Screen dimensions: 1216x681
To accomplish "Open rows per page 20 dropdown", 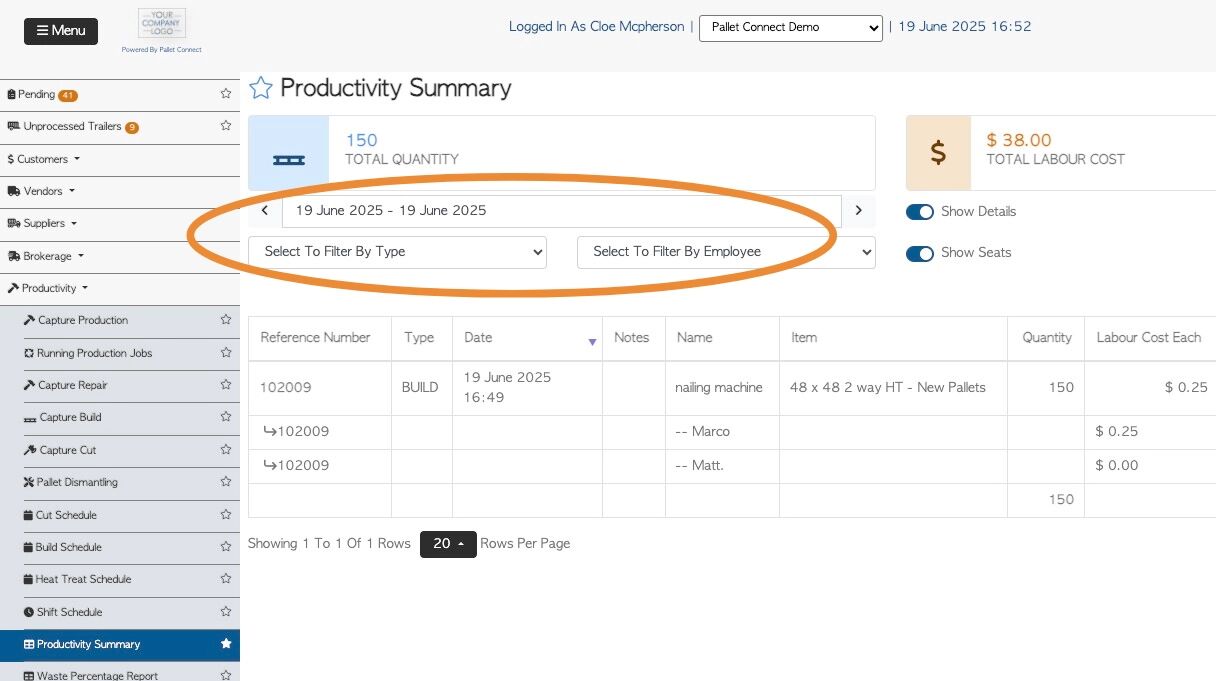I will [448, 544].
